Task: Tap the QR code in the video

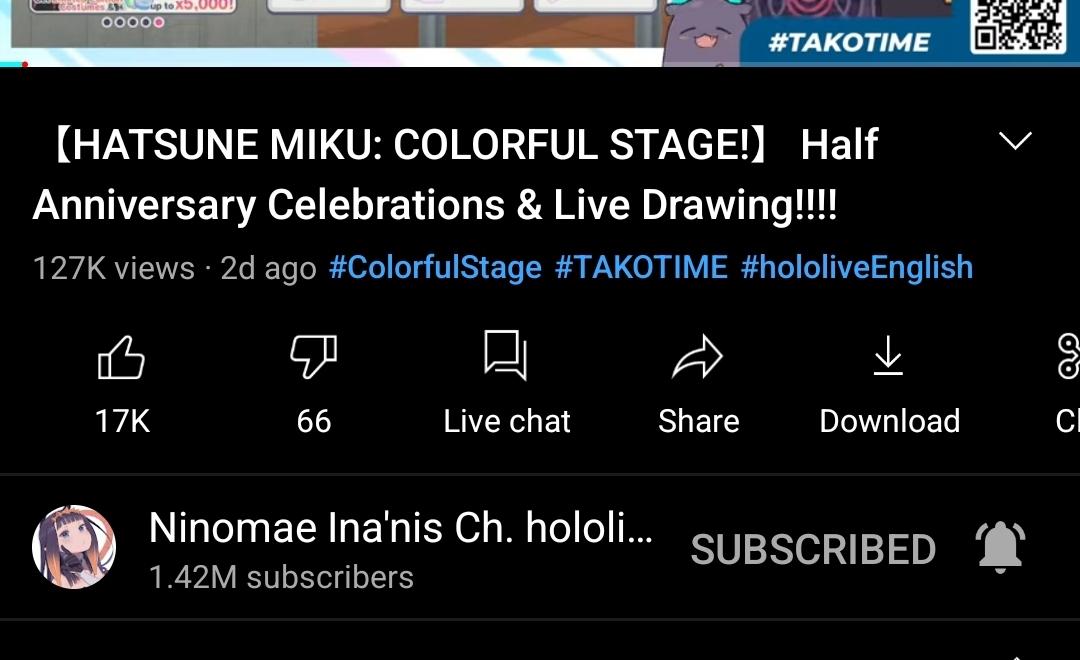Action: pos(1017,26)
